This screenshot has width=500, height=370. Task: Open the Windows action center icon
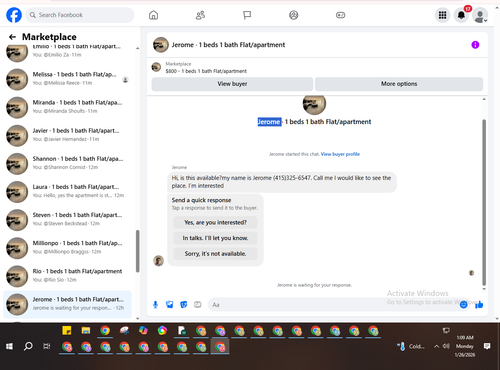487,346
